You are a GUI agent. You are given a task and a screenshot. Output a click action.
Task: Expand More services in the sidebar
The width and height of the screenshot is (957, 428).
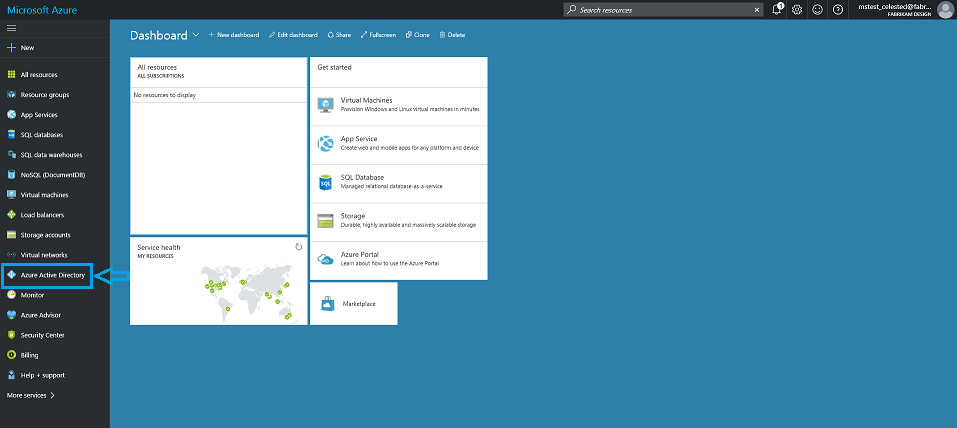pyautogui.click(x=30, y=395)
